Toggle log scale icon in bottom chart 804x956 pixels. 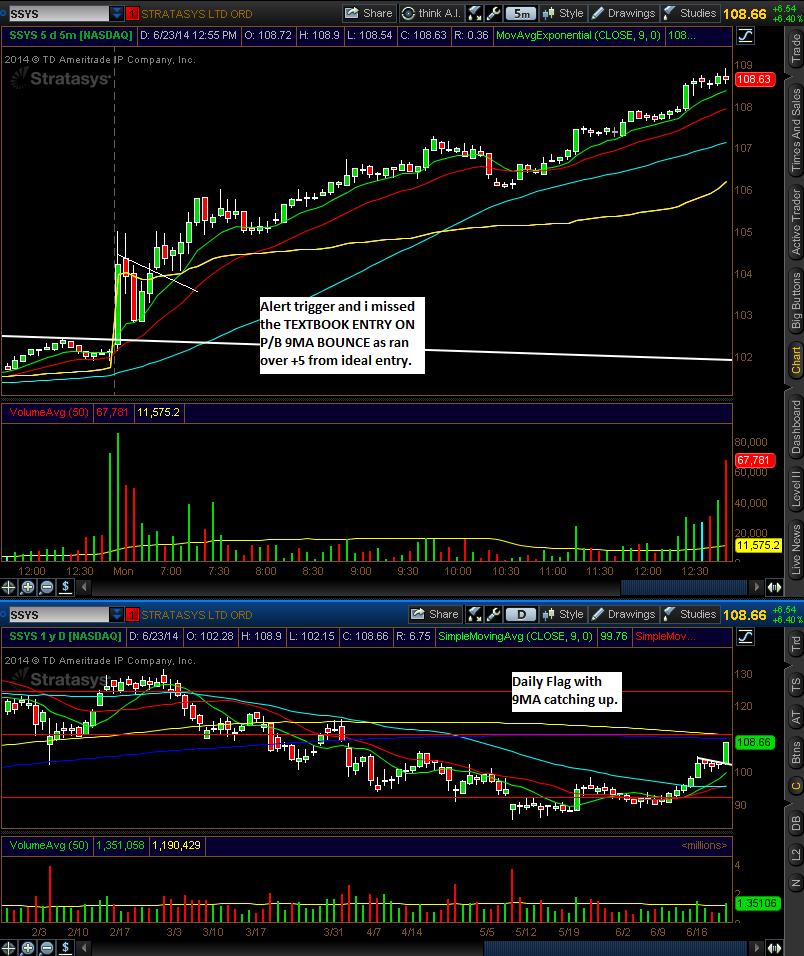[x=745, y=637]
